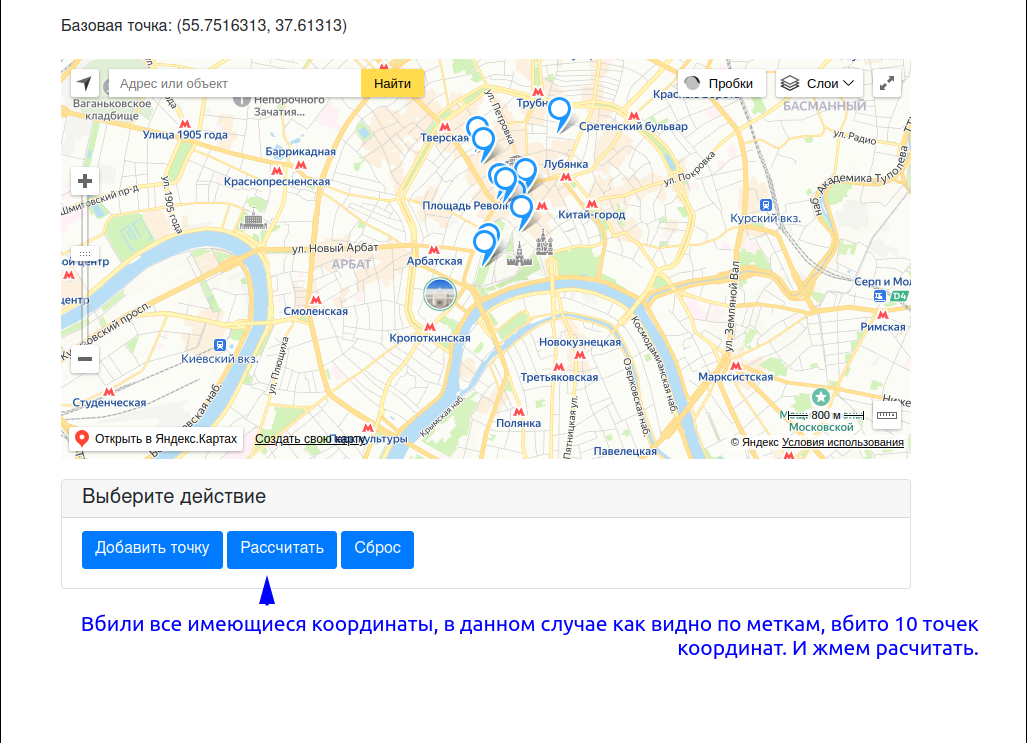This screenshot has width=1027, height=743.
Task: Click the Kremlin cathedral landmark icon
Action: [x=544, y=243]
